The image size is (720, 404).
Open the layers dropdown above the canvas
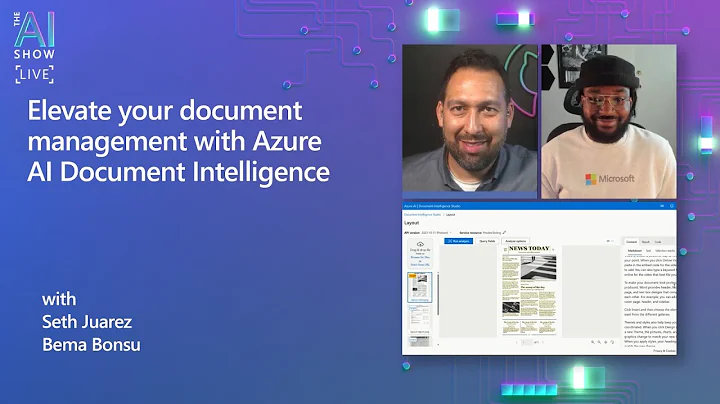pyautogui.click(x=610, y=241)
